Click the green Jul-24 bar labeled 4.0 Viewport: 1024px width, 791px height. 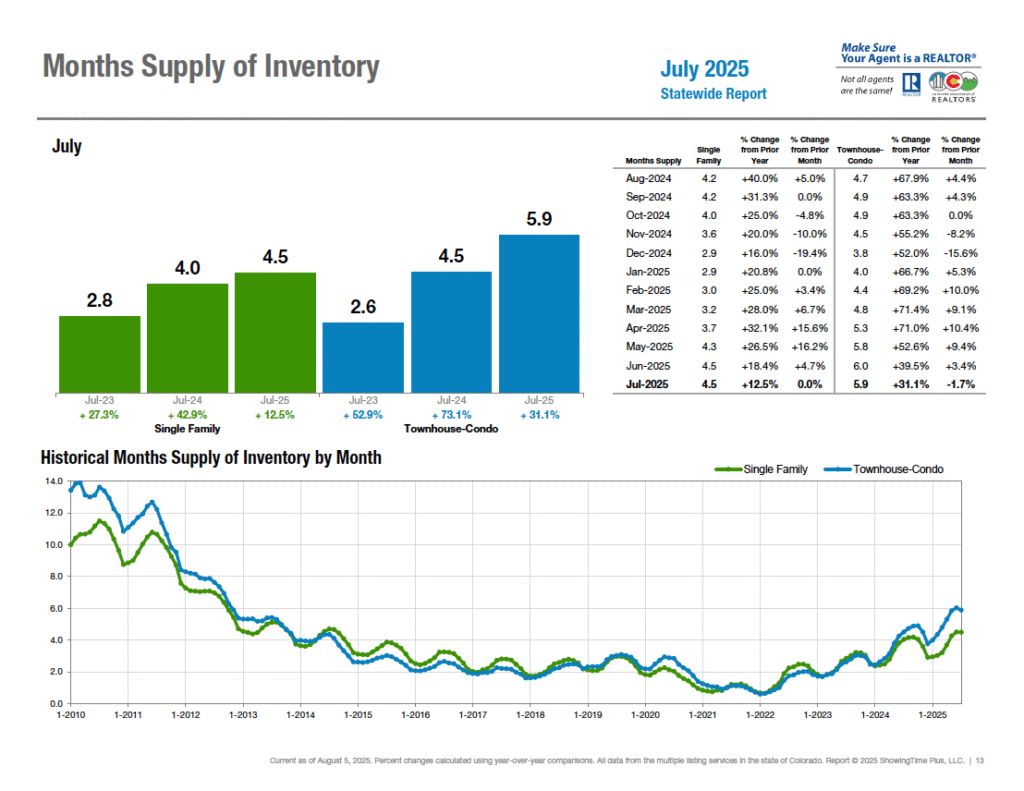point(187,336)
